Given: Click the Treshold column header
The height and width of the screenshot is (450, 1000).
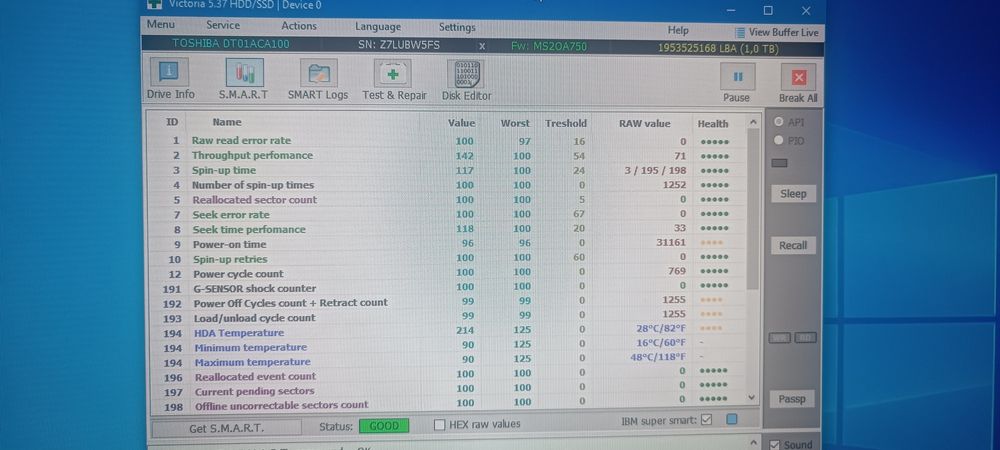Looking at the screenshot, I should (566, 123).
